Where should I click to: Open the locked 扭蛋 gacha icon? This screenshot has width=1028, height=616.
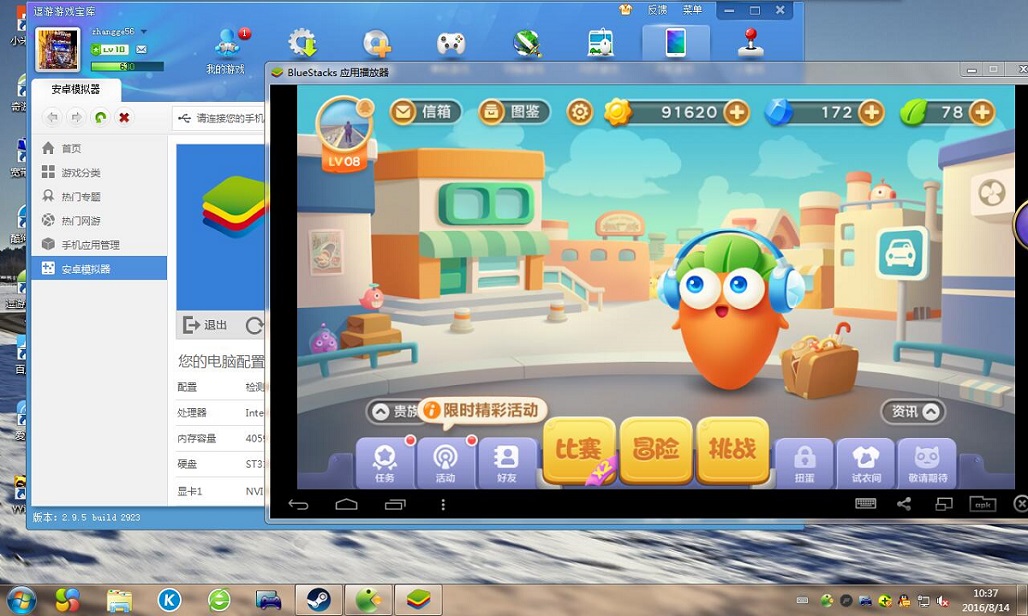tap(804, 463)
